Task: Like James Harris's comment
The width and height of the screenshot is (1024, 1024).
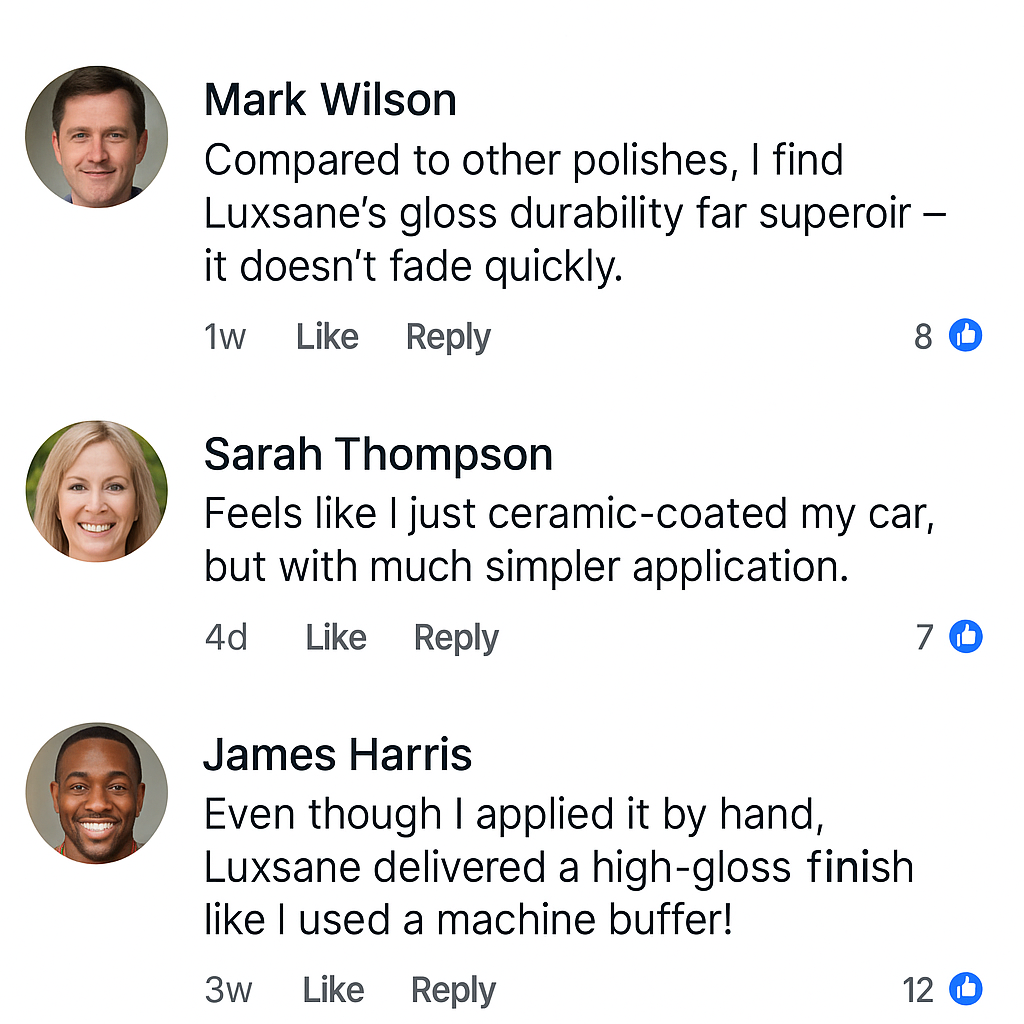Action: pos(333,990)
